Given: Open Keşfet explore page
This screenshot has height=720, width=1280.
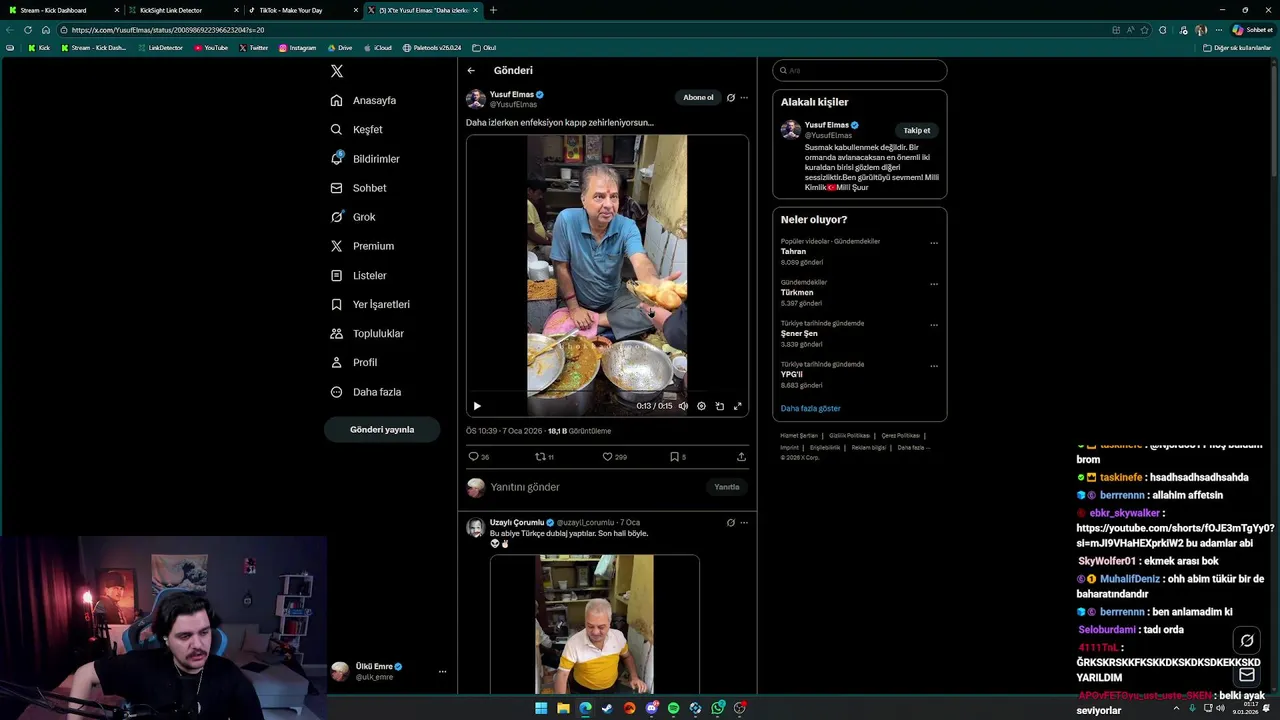Looking at the screenshot, I should click(x=357, y=129).
